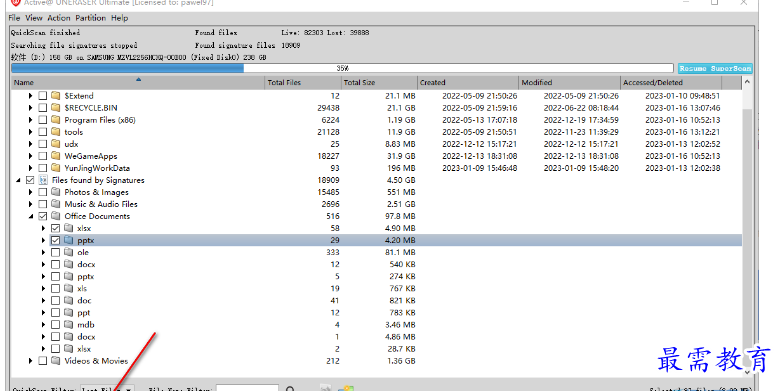Click the docx folder icon with 12 files

click(x=69, y=264)
